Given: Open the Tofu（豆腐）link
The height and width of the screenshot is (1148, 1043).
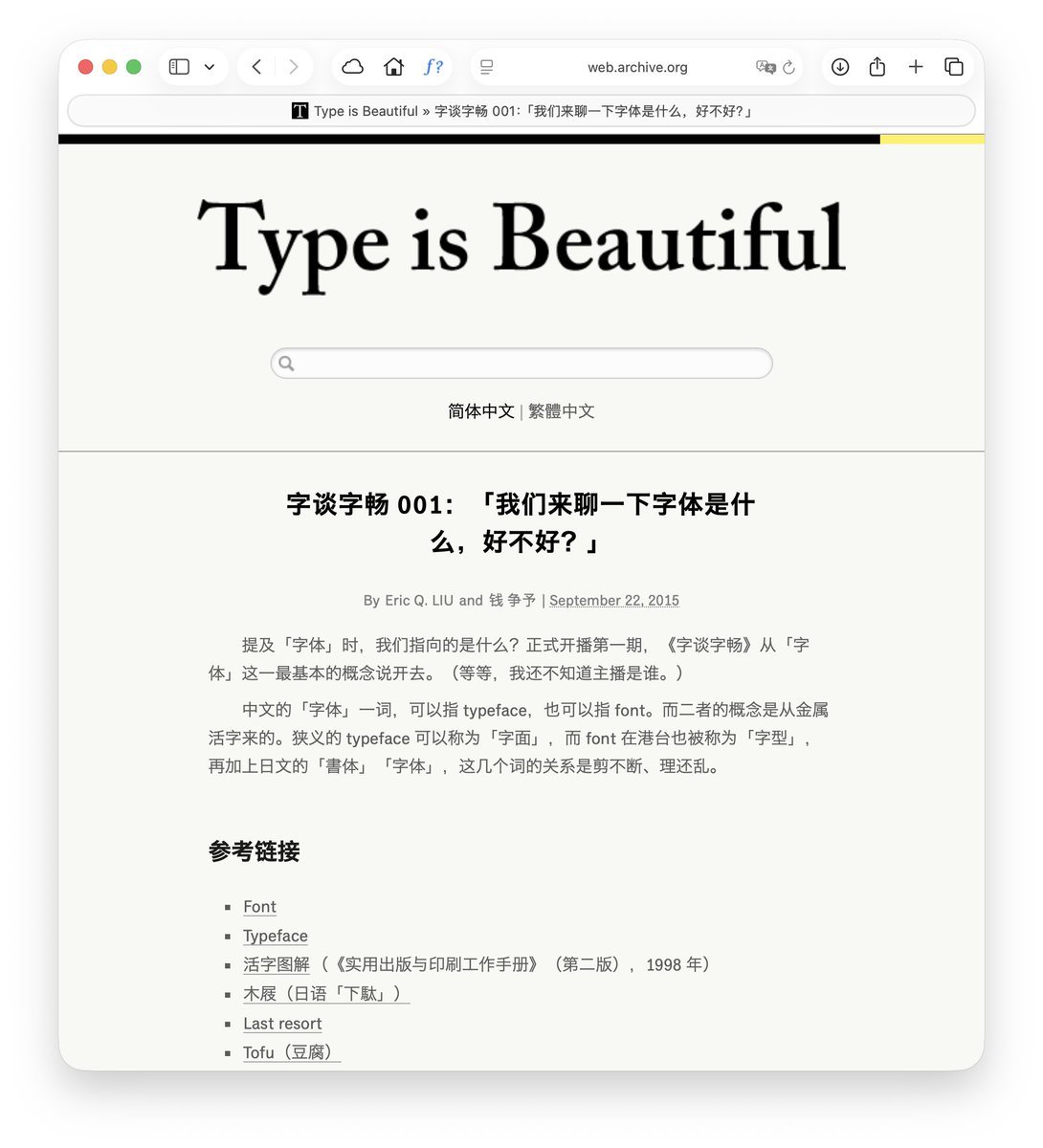Looking at the screenshot, I should click(x=292, y=1052).
